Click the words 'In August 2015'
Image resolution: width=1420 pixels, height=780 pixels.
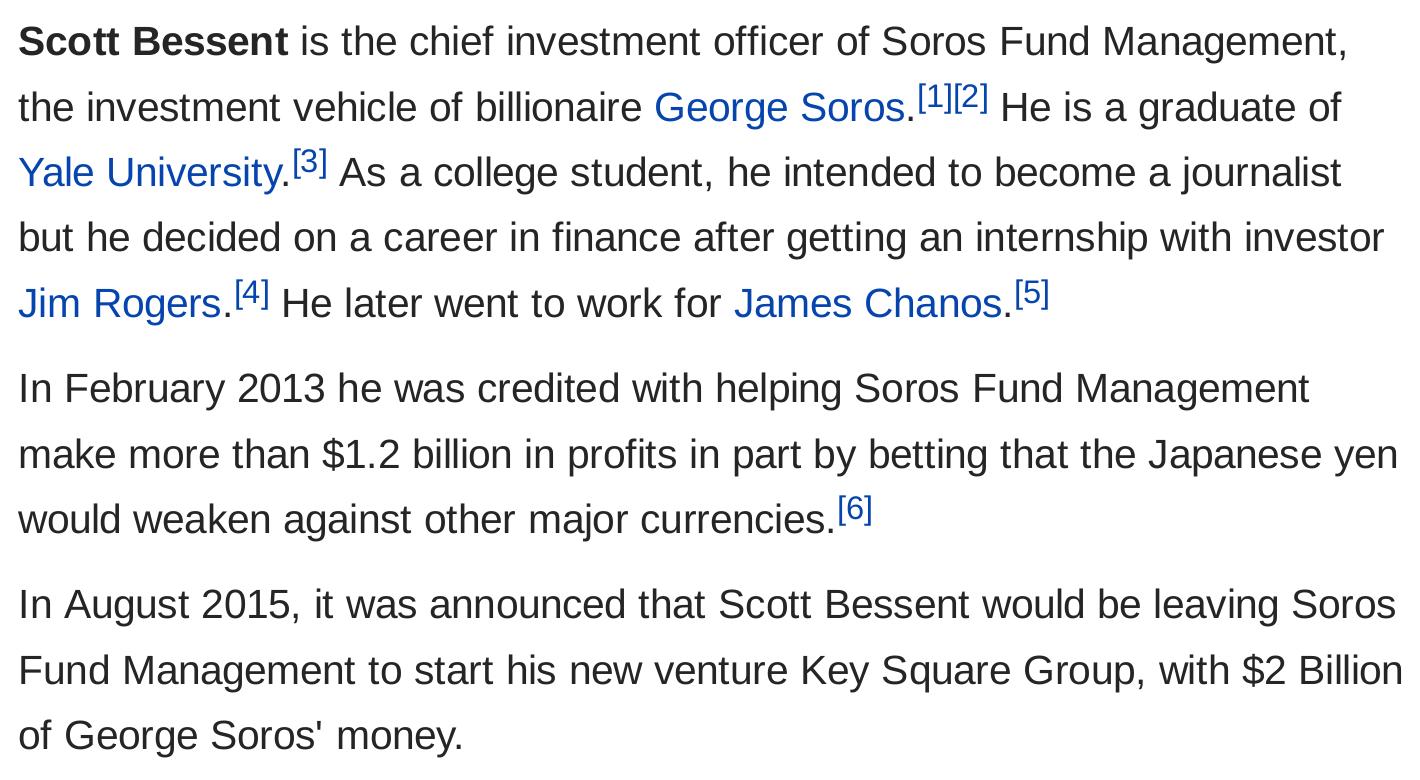pyautogui.click(x=154, y=605)
